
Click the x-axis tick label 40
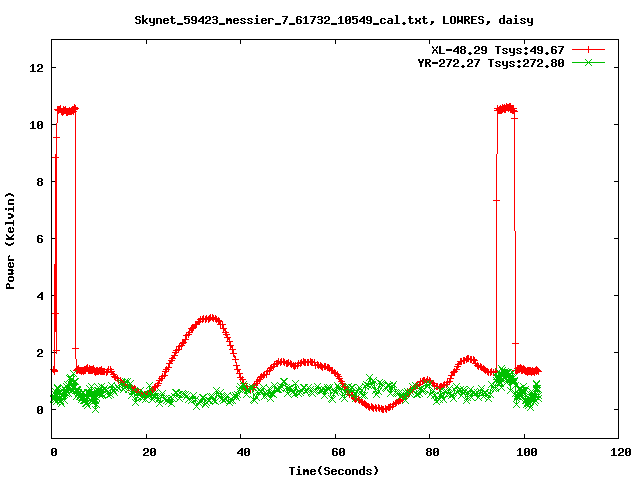coord(243,452)
